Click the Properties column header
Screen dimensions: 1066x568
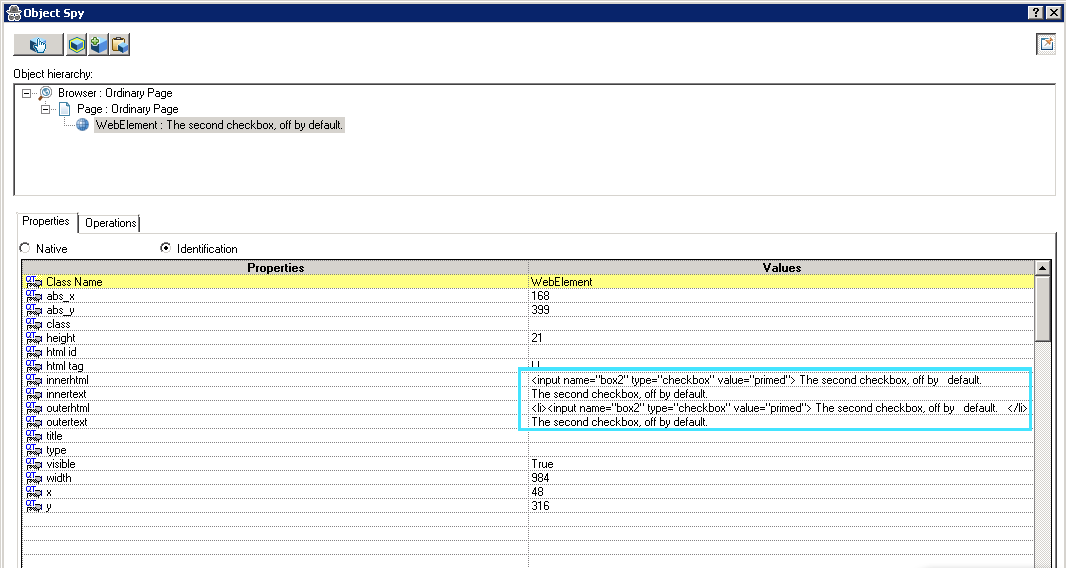275,268
